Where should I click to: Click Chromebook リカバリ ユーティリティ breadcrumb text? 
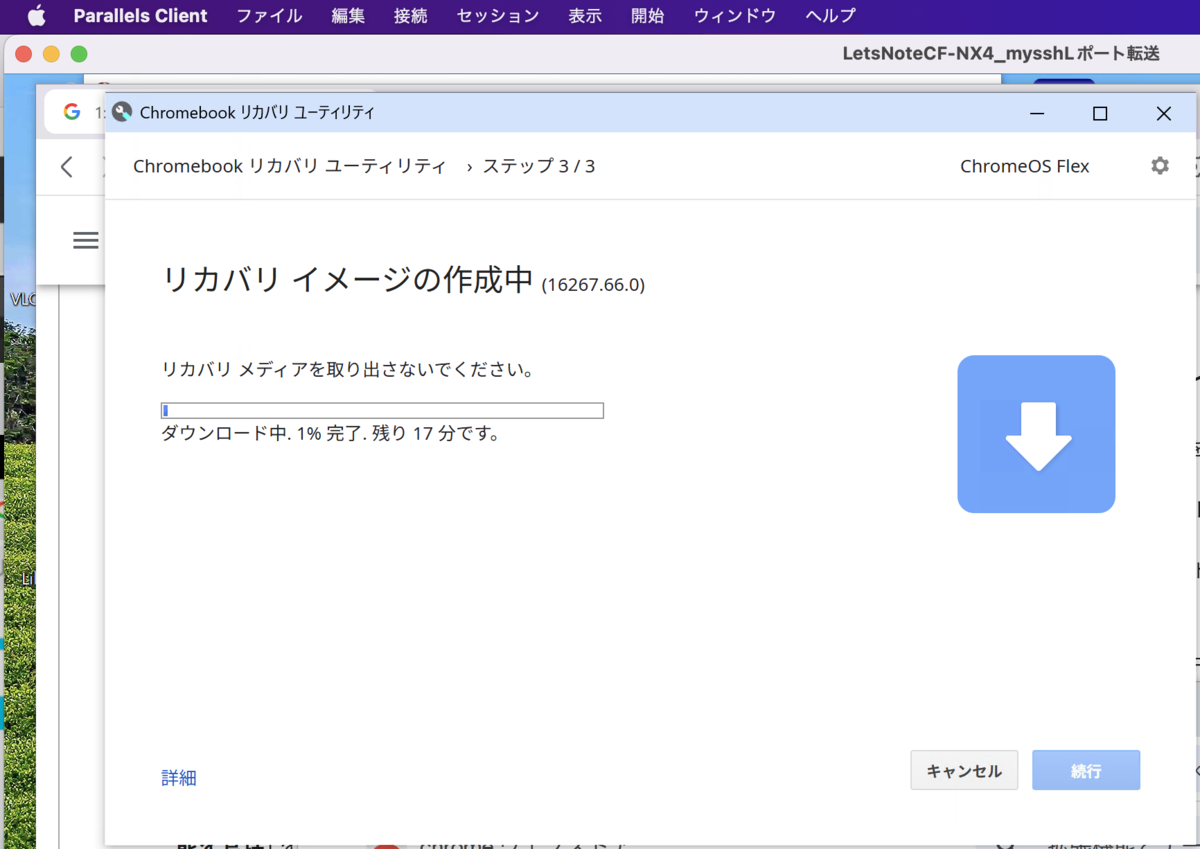click(290, 166)
